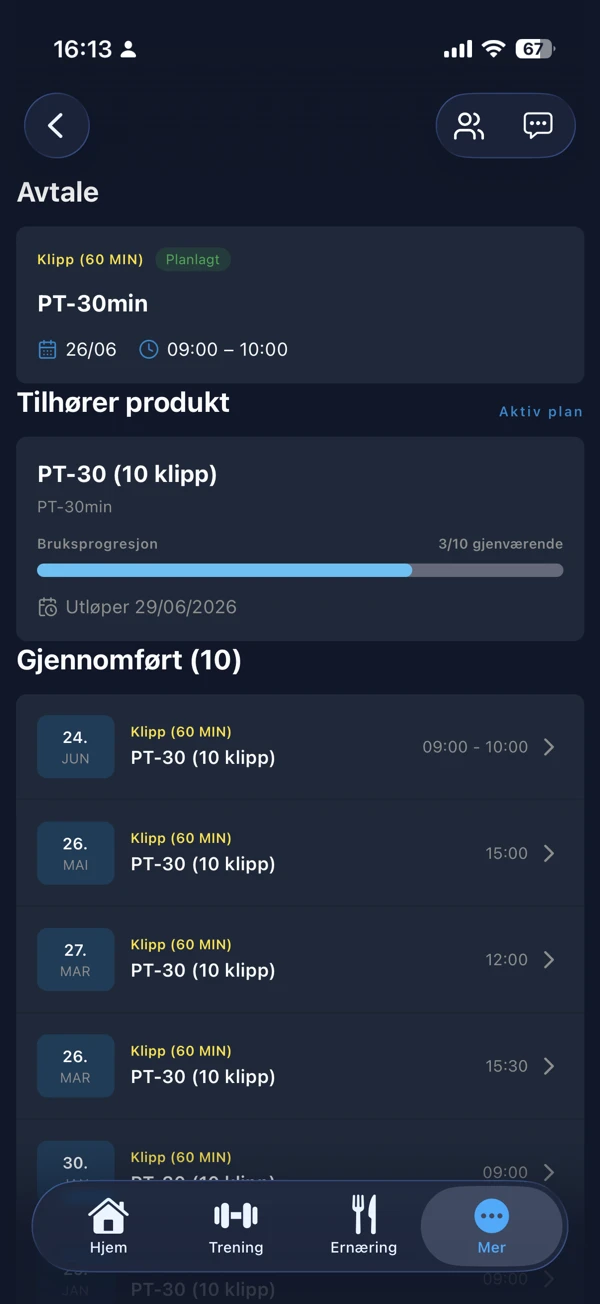Open the participants people icon
Screen dimensions: 600x1304
point(469,126)
